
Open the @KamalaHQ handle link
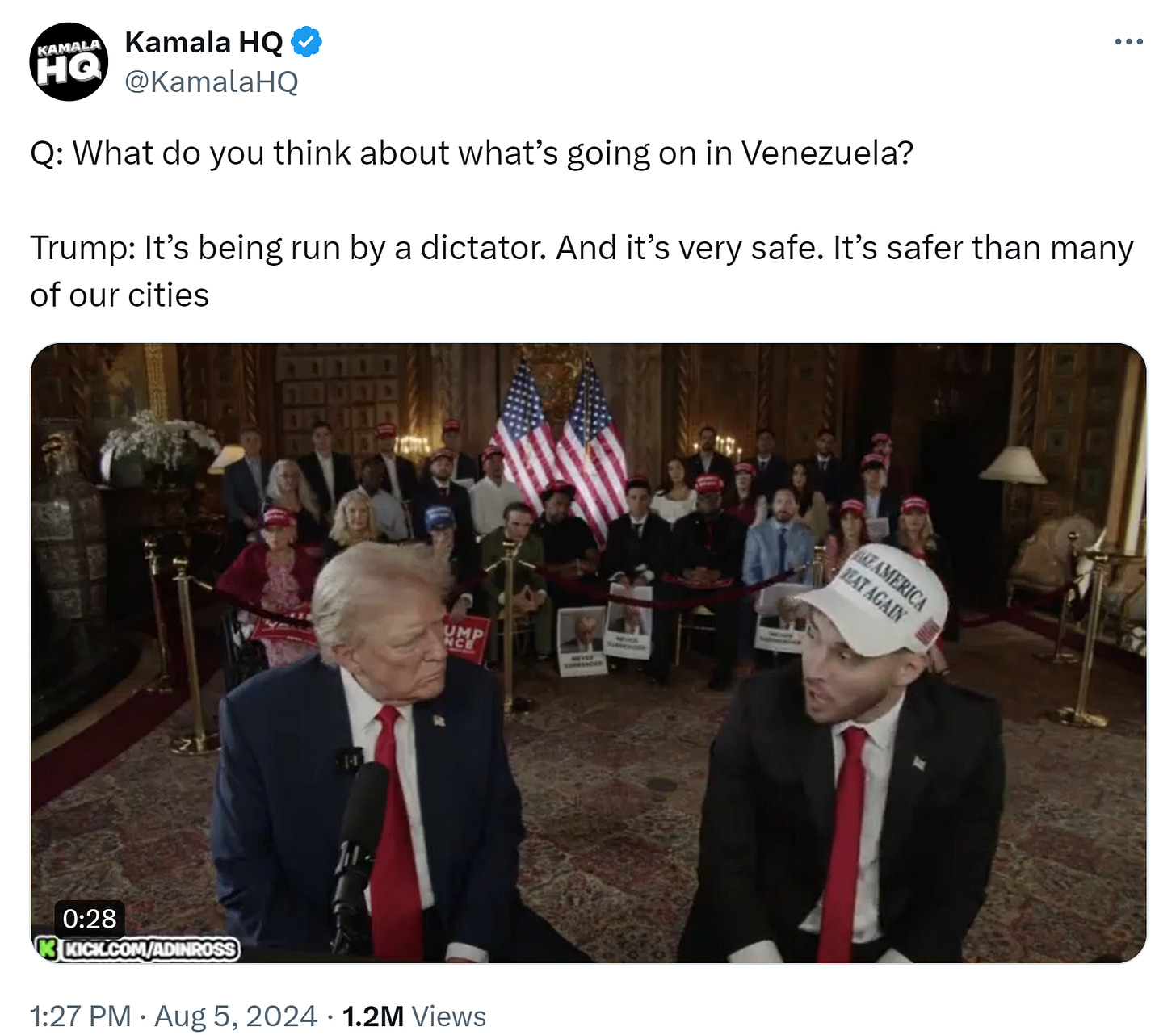pos(212,82)
